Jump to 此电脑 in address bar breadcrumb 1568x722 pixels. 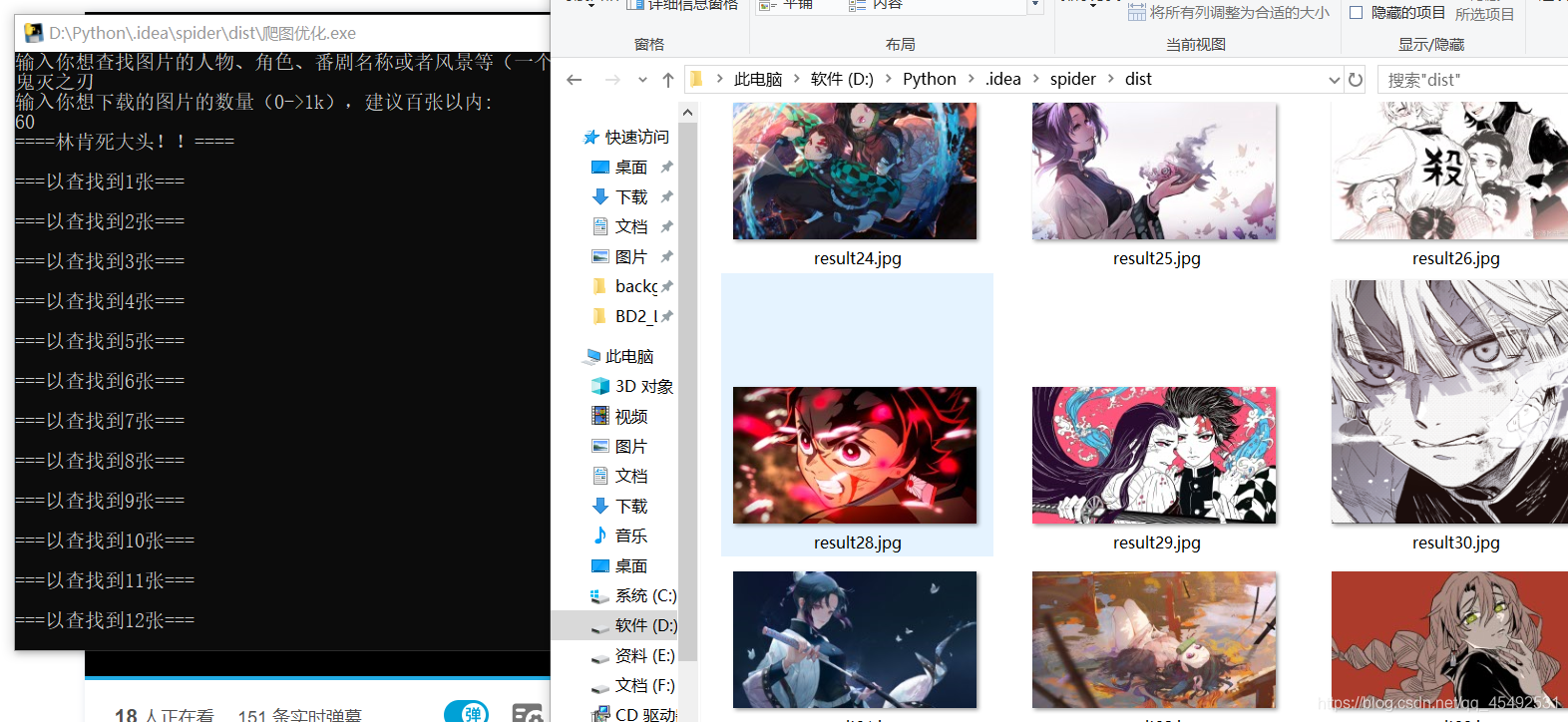click(758, 79)
